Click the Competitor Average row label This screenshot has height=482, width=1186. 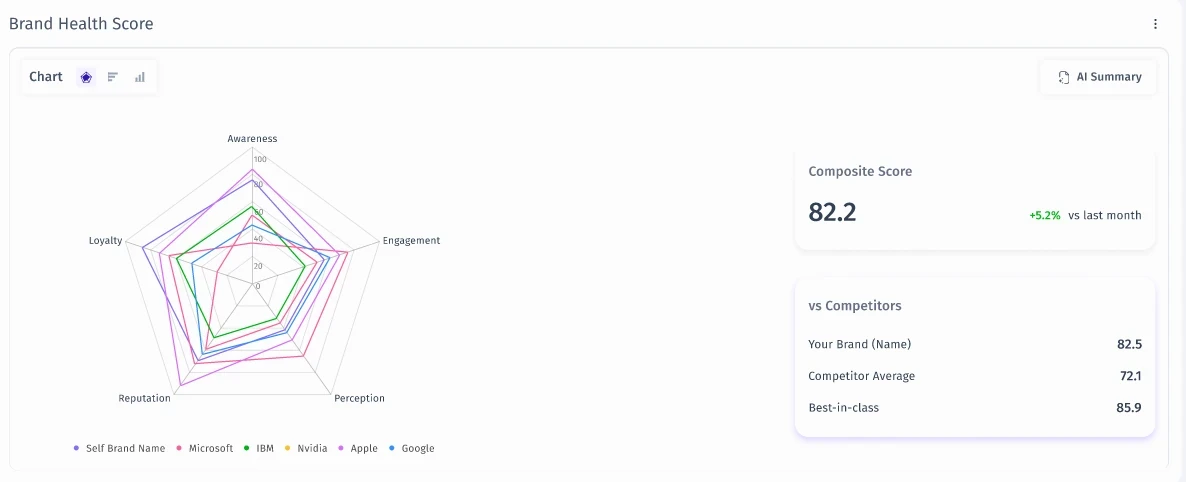coord(862,376)
